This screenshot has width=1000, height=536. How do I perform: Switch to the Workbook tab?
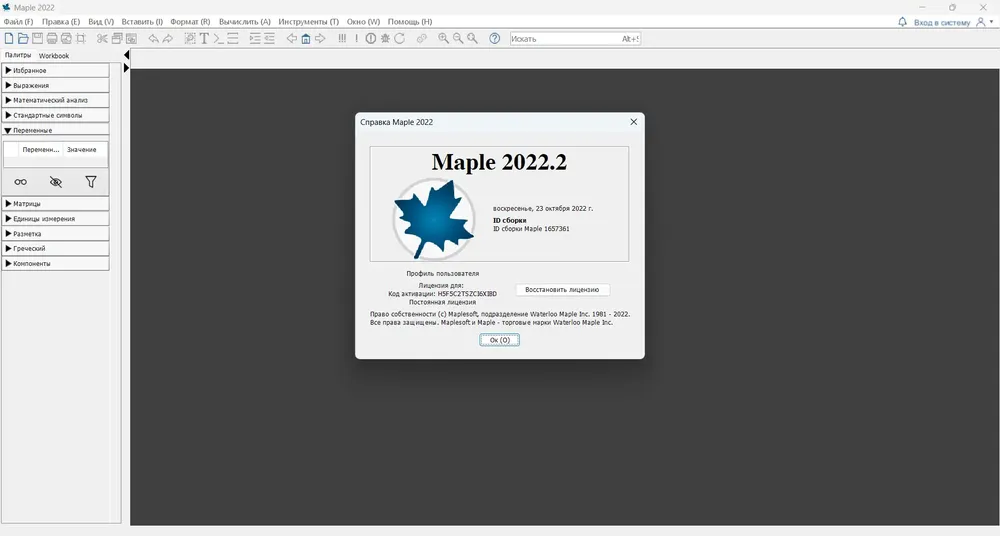pyautogui.click(x=54, y=56)
